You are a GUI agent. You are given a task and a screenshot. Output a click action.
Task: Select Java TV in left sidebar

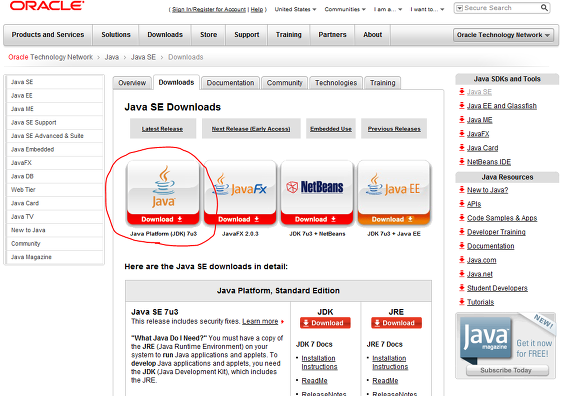click(55, 217)
